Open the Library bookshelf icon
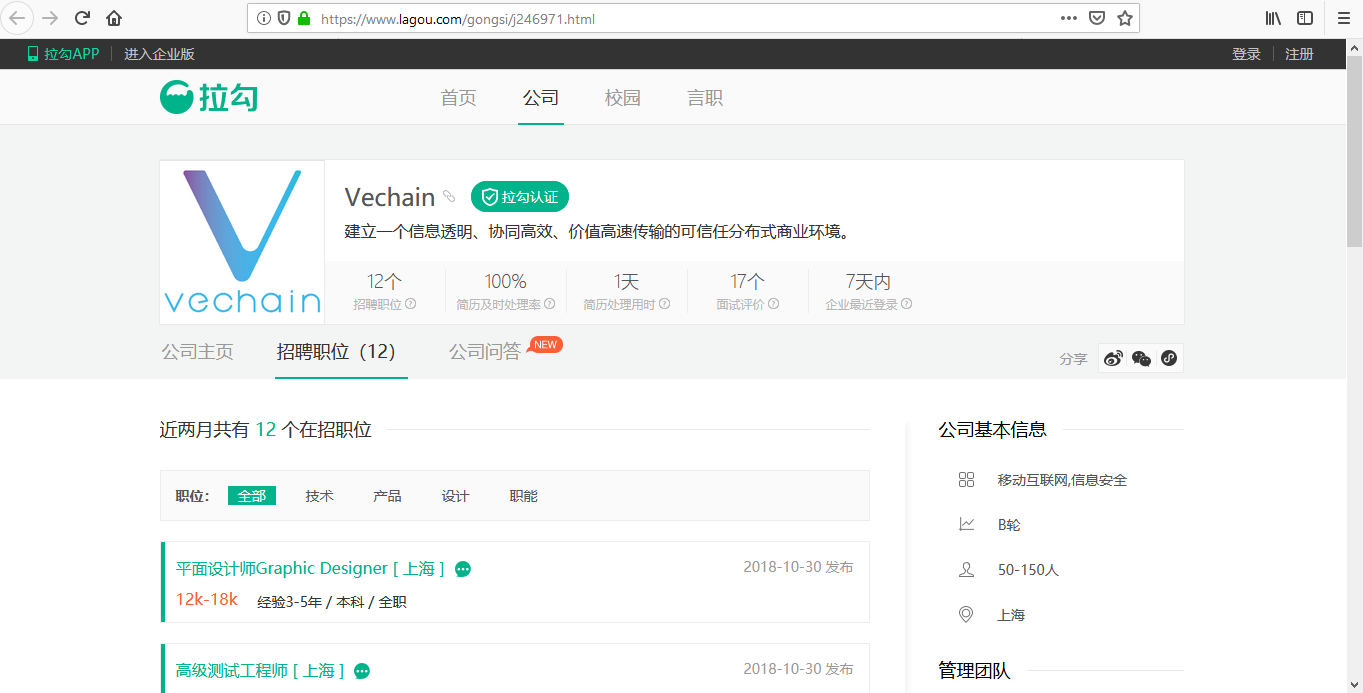 tap(1274, 18)
